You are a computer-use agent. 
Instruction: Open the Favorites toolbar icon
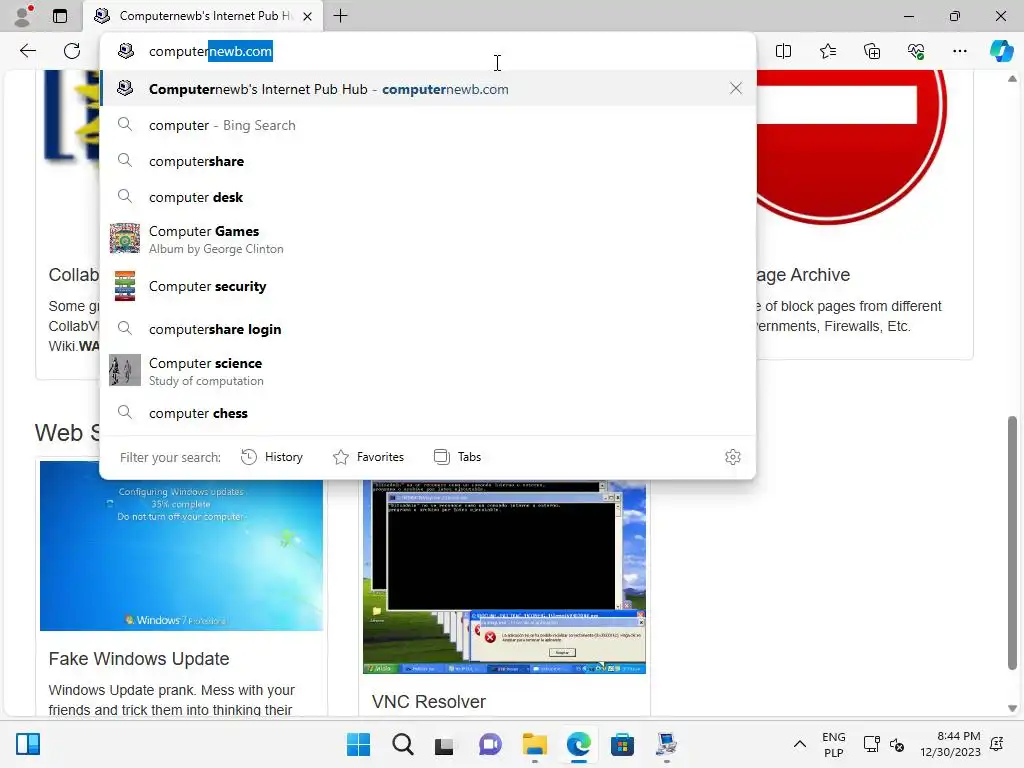(x=827, y=51)
